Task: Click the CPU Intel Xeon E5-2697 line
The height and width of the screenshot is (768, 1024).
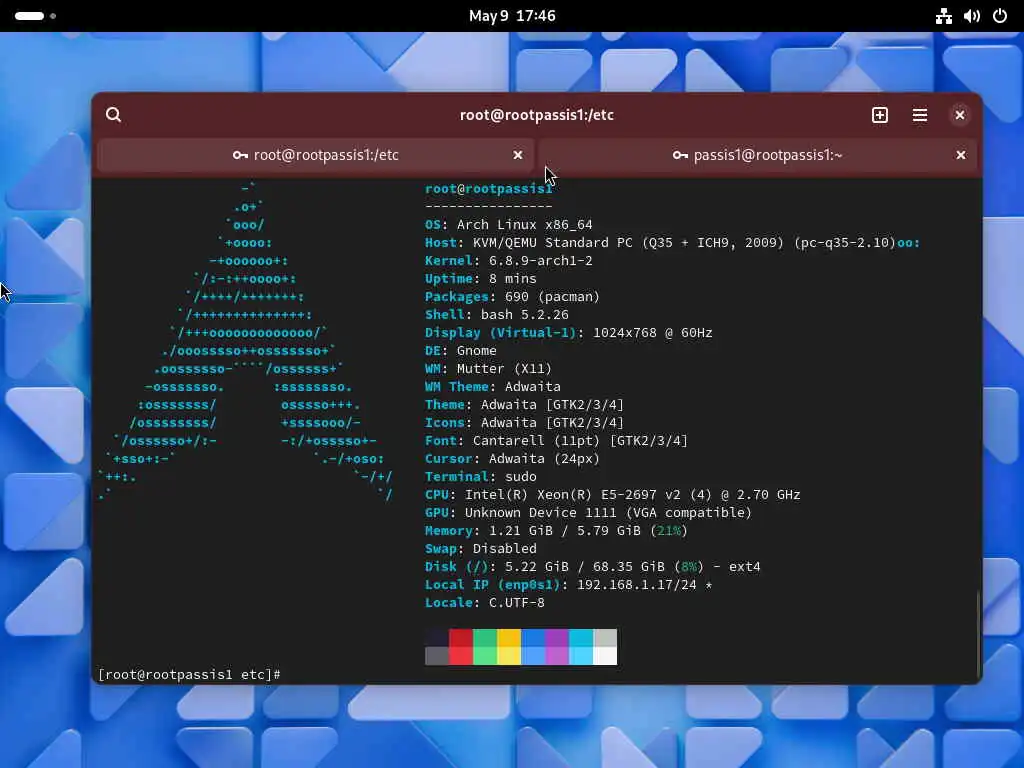Action: click(x=613, y=495)
